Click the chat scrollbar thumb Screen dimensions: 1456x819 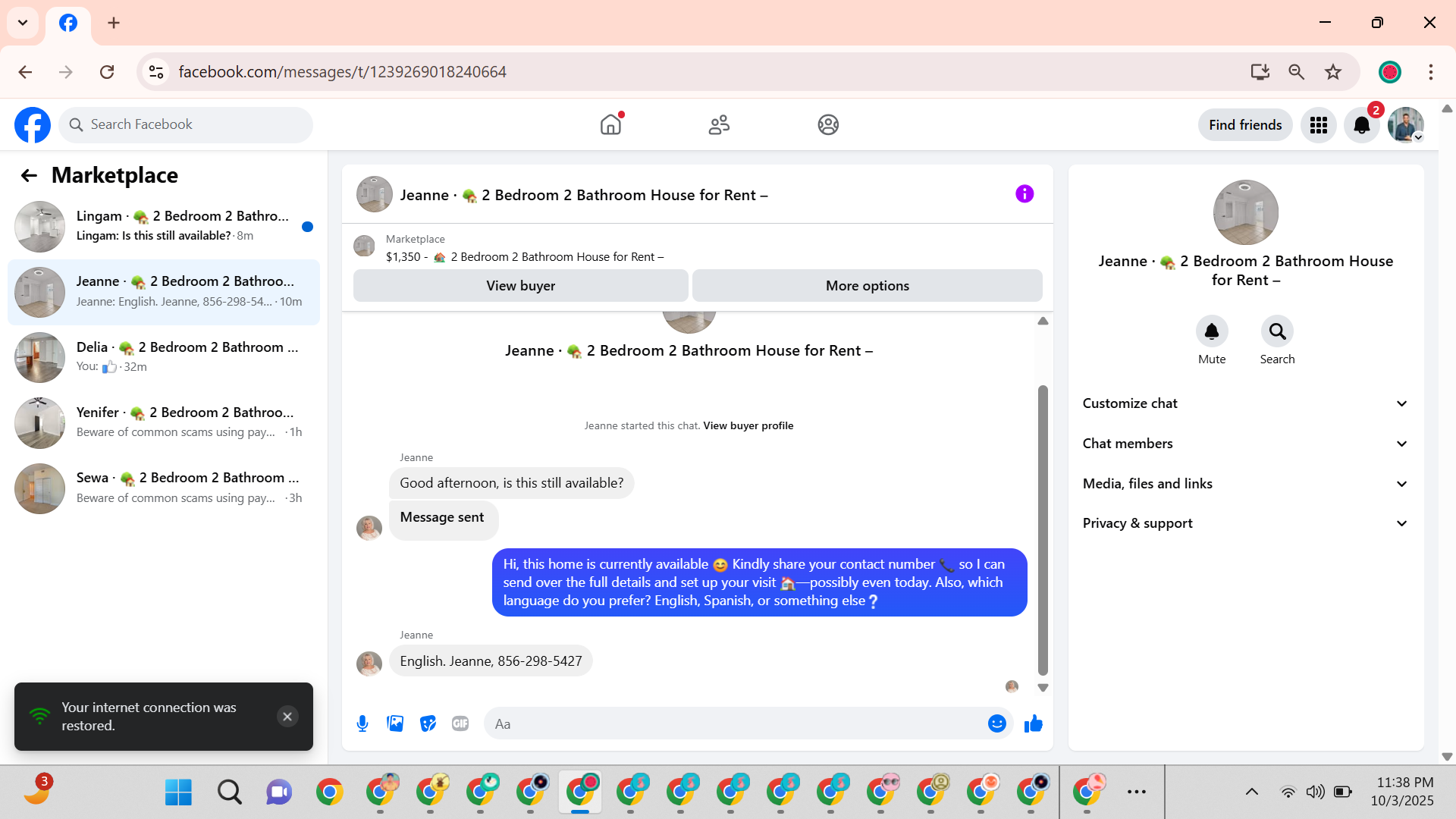click(1043, 529)
